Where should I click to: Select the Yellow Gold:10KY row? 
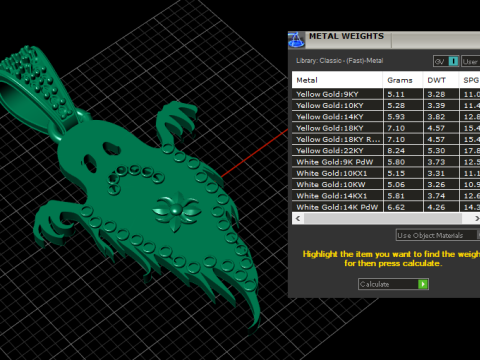click(x=386, y=105)
